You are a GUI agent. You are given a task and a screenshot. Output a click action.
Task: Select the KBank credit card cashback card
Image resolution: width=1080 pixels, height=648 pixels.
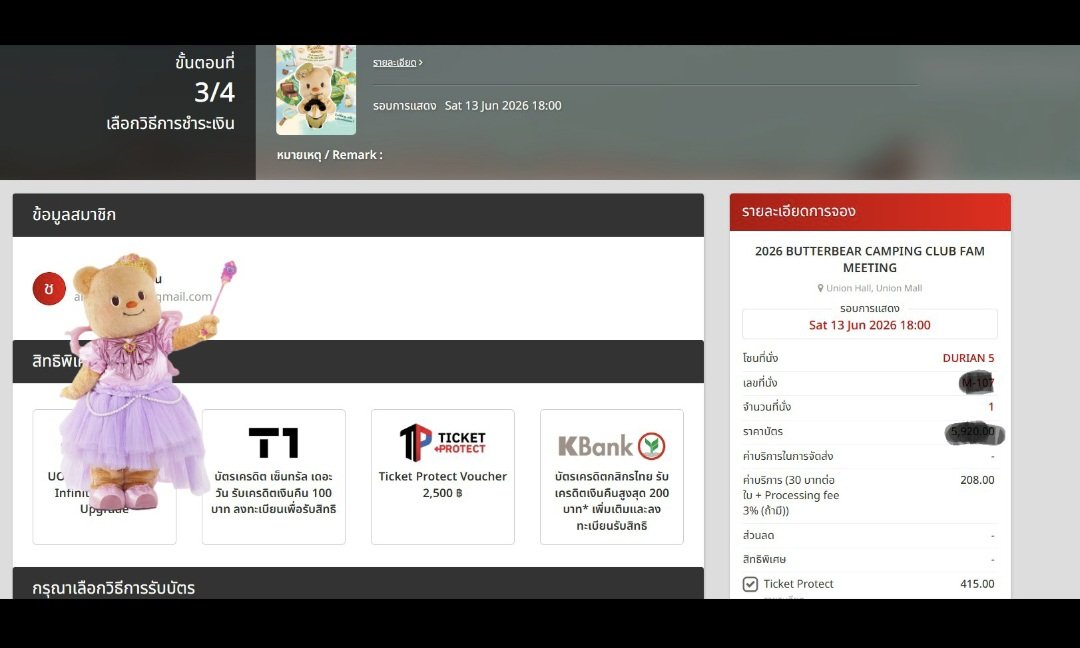(x=612, y=477)
